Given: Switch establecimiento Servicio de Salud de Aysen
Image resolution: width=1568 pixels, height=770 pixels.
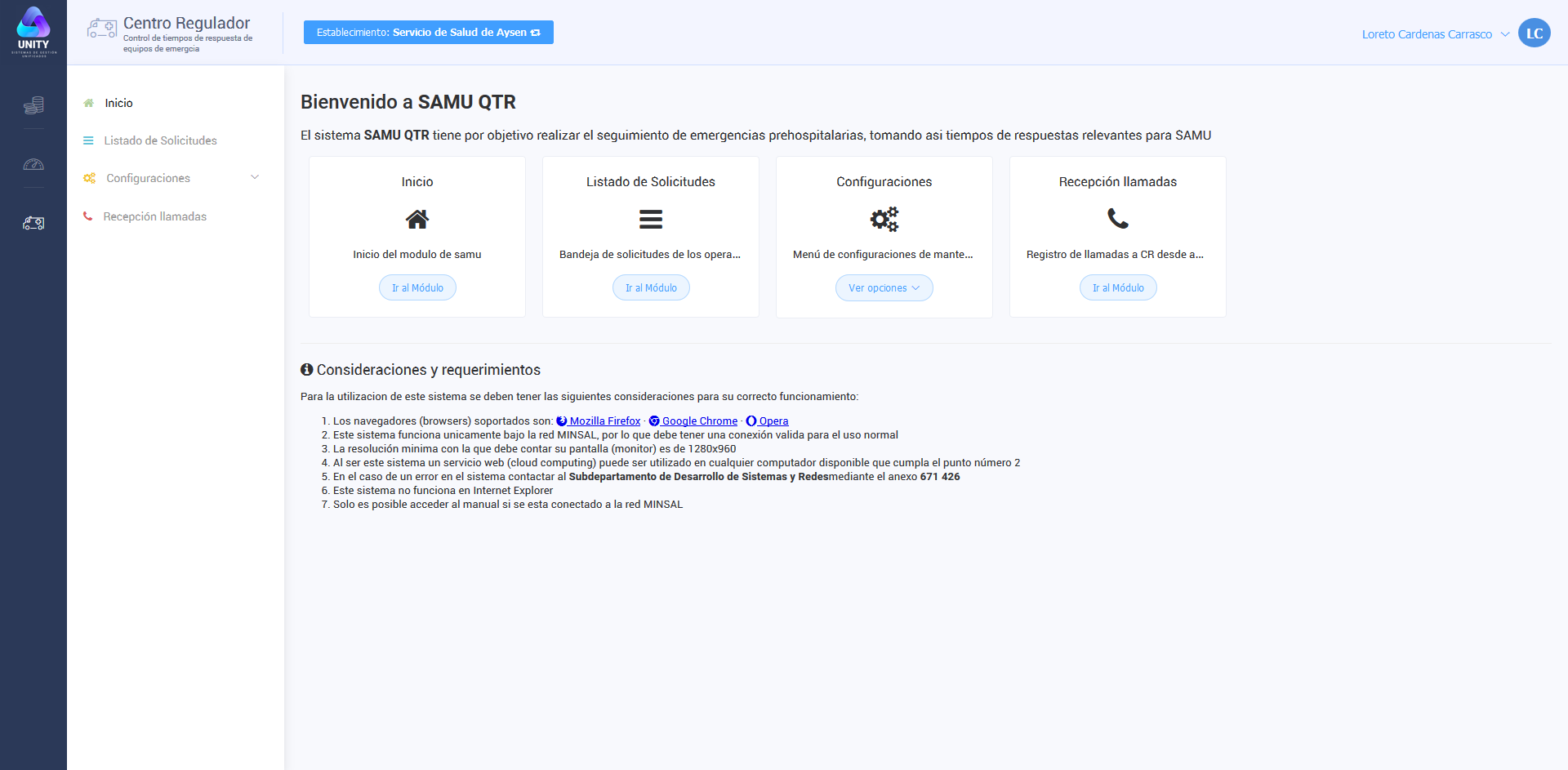Looking at the screenshot, I should coord(428,33).
